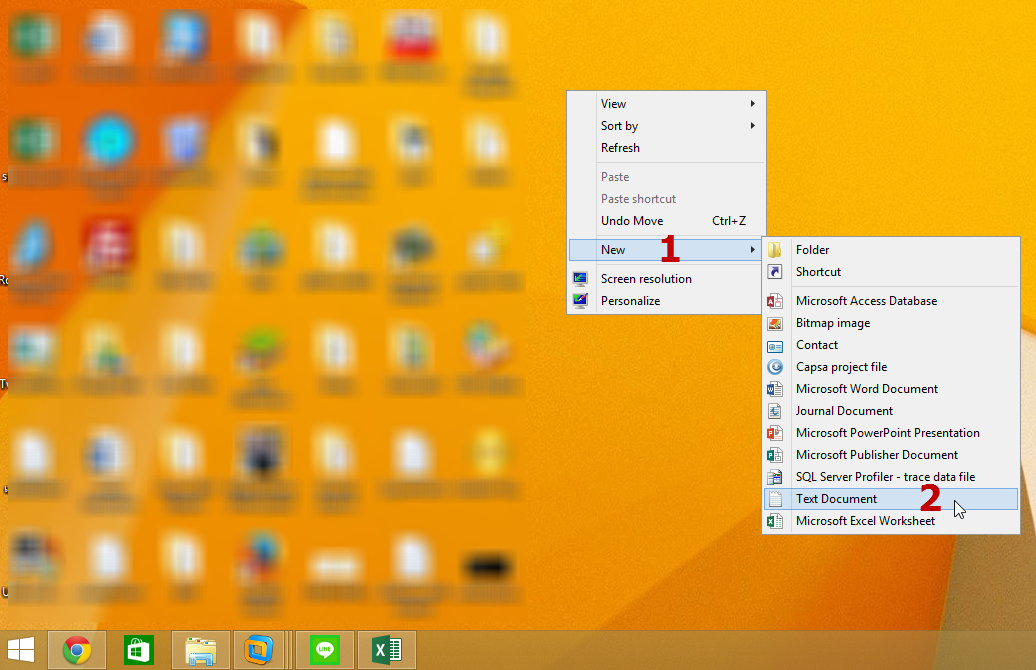Refresh the desktop
1036x670 pixels.
620,147
